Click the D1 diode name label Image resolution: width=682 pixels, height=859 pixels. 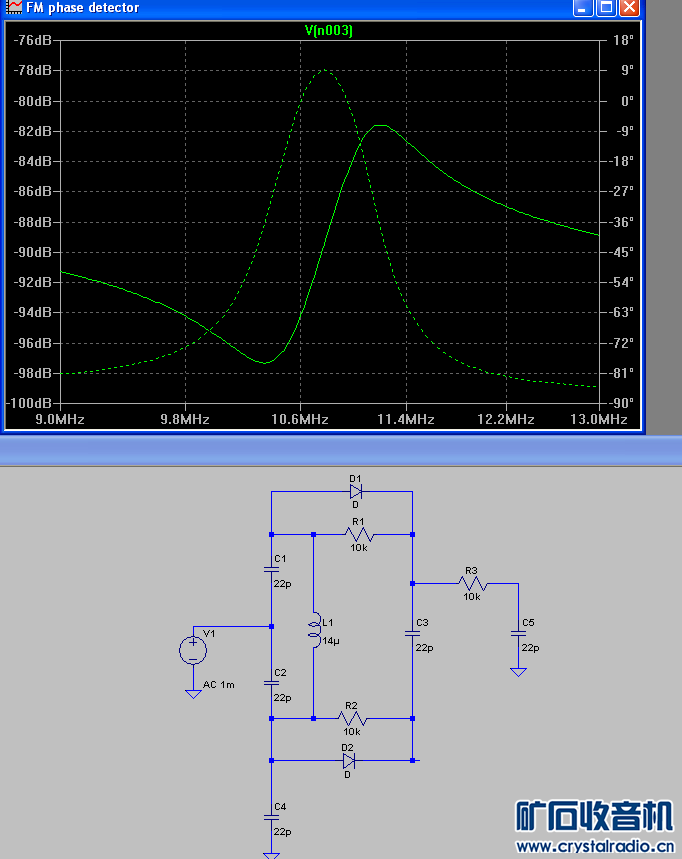pyautogui.click(x=356, y=478)
